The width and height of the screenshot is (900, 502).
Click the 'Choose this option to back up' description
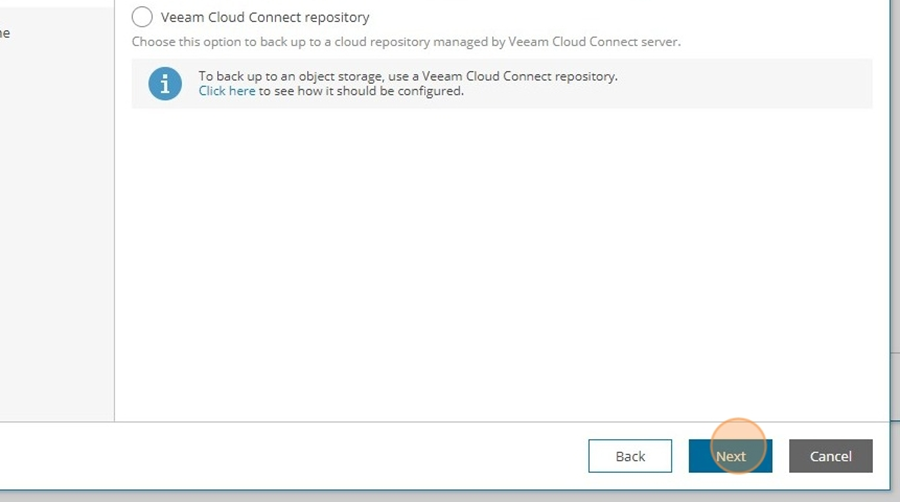coord(406,42)
